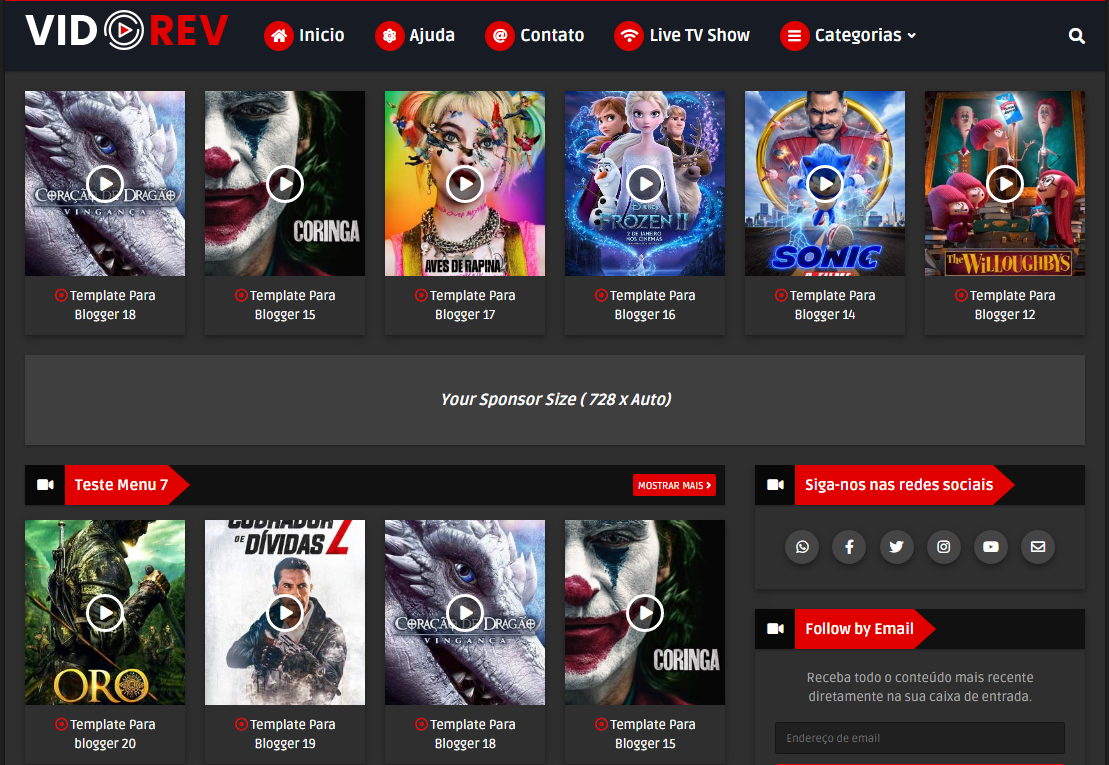Click the red @ icon beside Contato
The image size is (1109, 765).
click(500, 35)
